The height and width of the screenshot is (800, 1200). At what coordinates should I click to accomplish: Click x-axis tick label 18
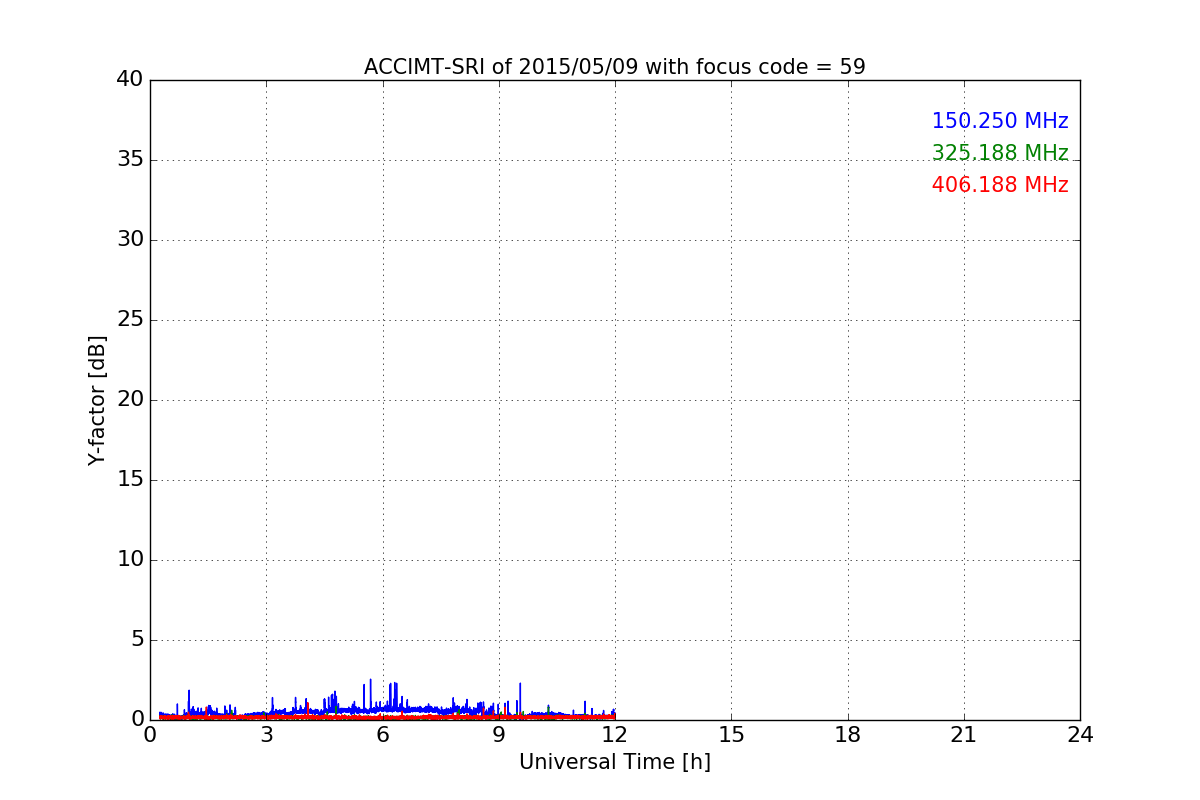(848, 735)
